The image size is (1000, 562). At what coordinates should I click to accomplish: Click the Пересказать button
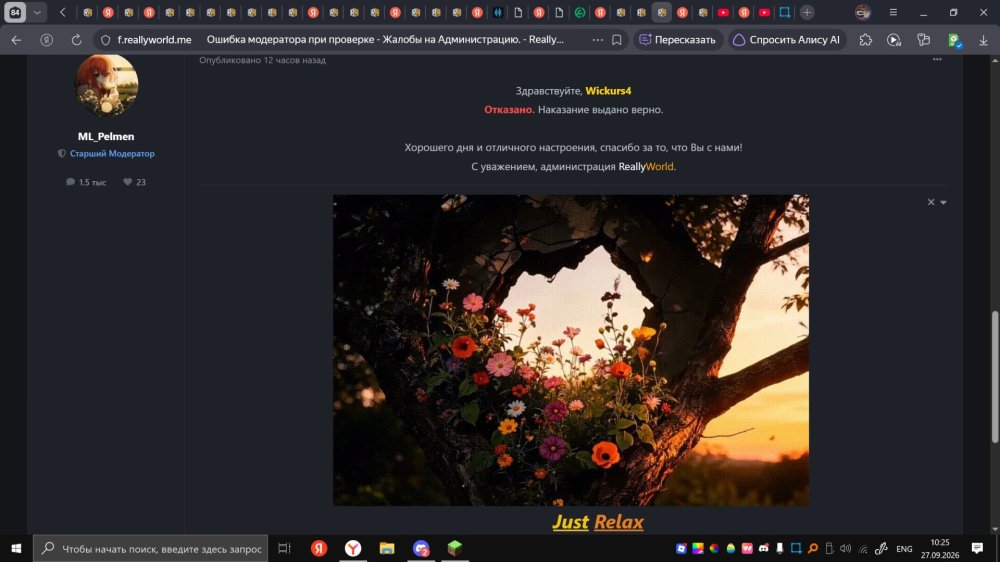pos(677,40)
